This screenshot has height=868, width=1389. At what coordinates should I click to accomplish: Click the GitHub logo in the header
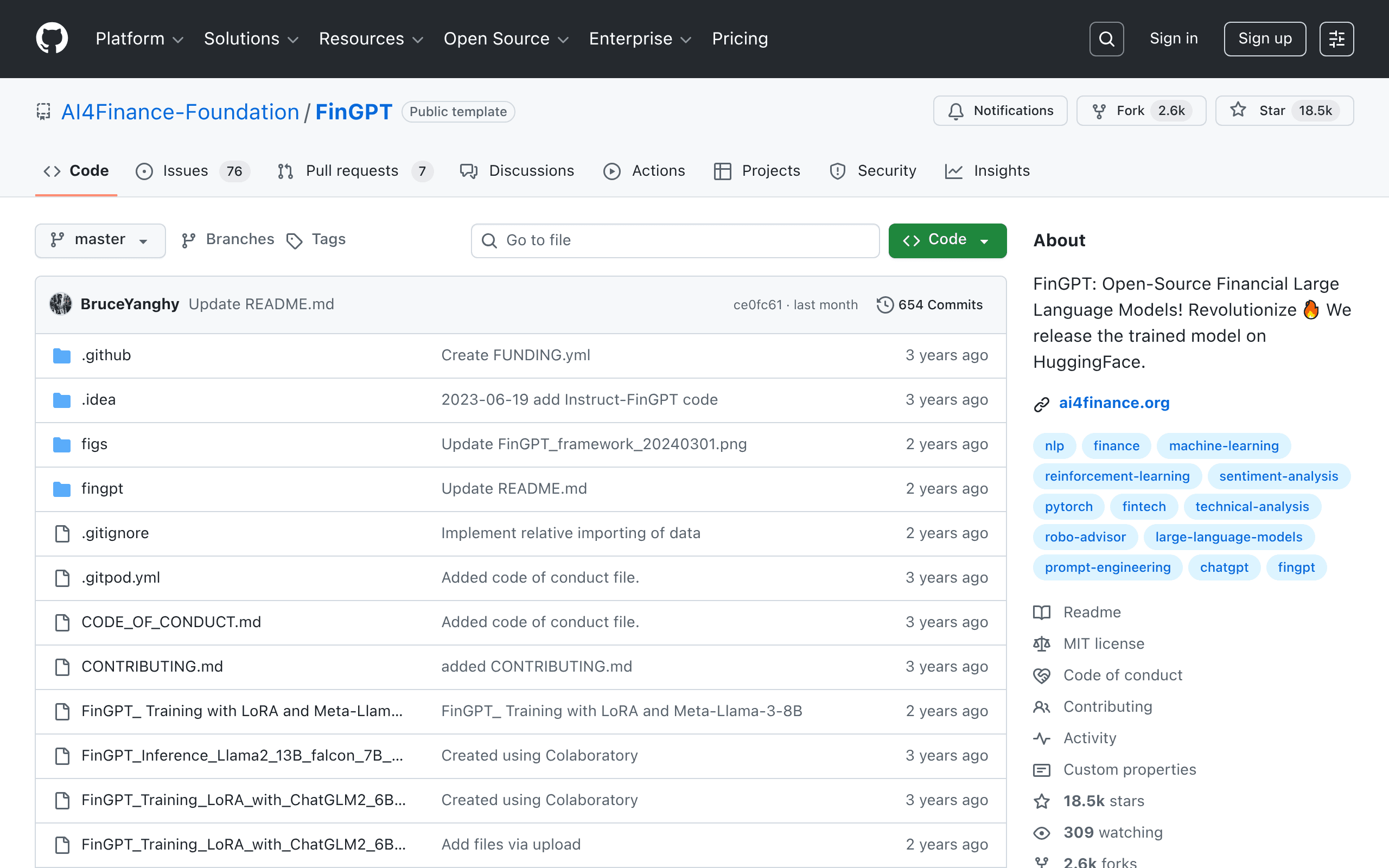click(x=52, y=39)
